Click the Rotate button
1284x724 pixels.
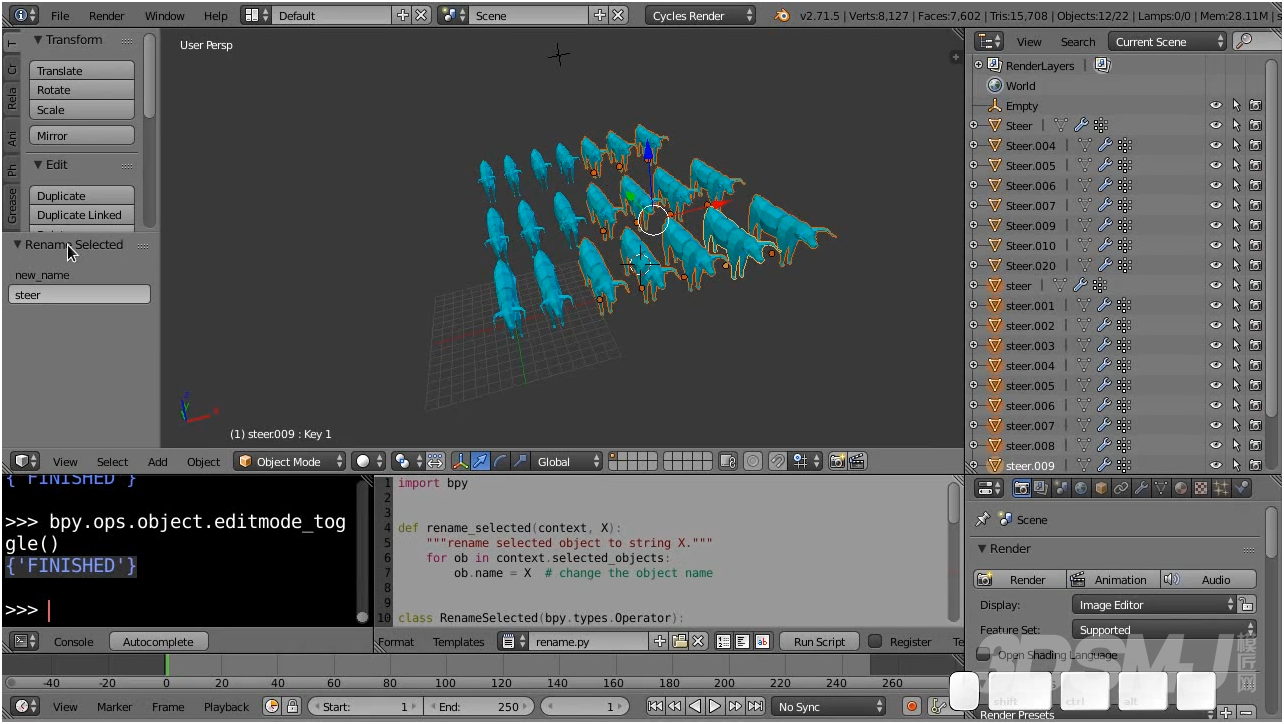82,90
